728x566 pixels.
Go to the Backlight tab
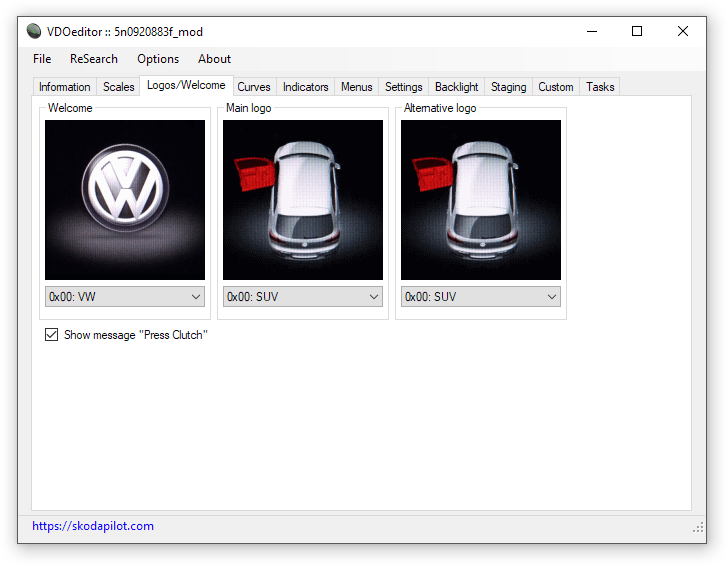pos(456,87)
